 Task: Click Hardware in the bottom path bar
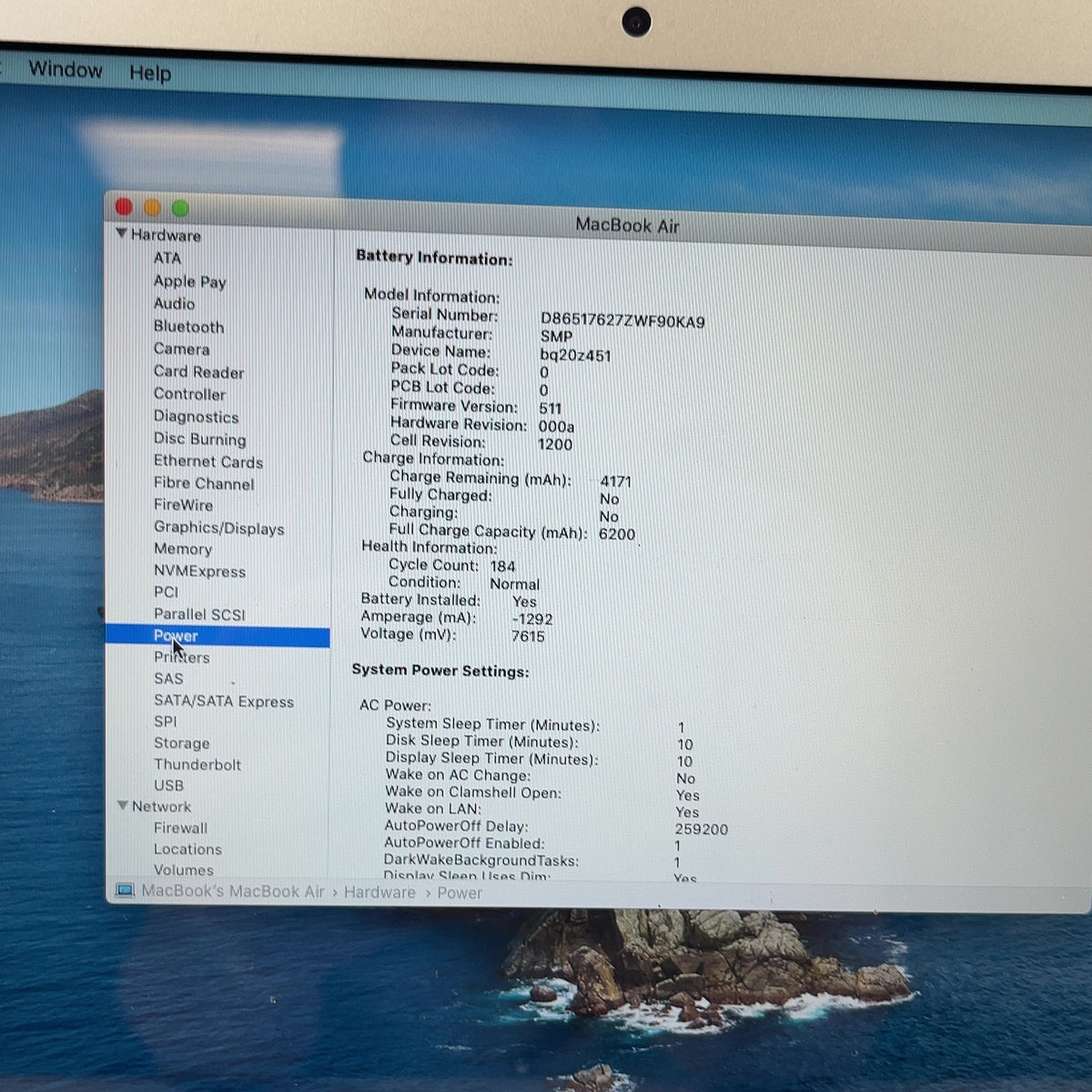click(379, 892)
